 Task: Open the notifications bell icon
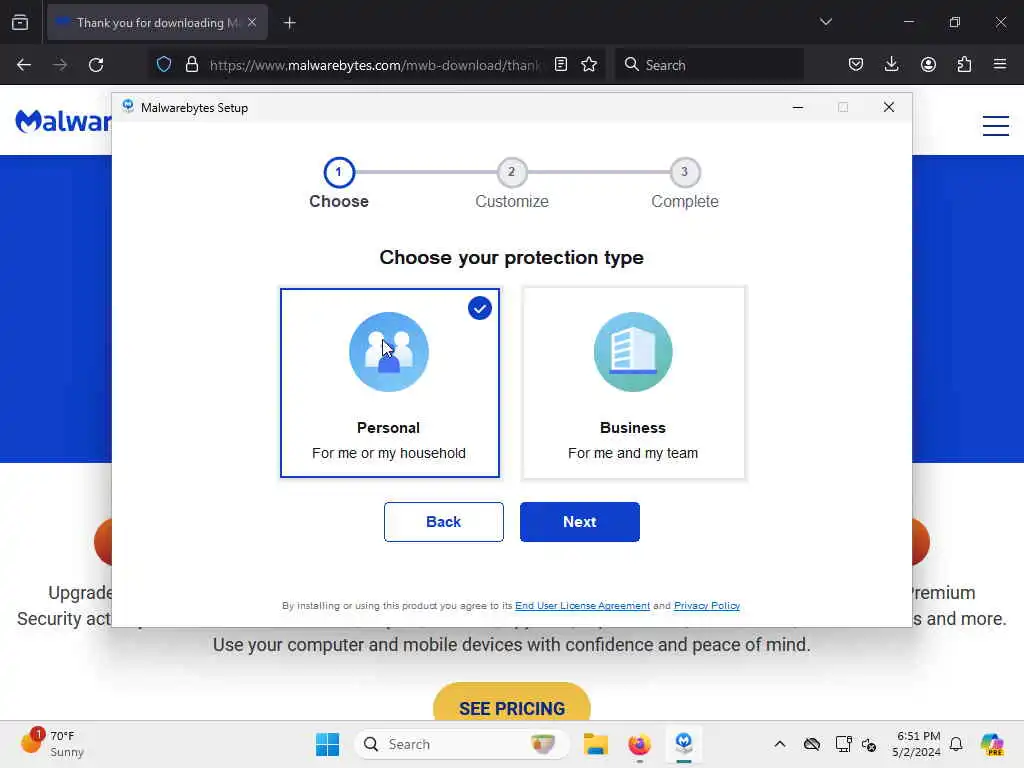click(956, 744)
